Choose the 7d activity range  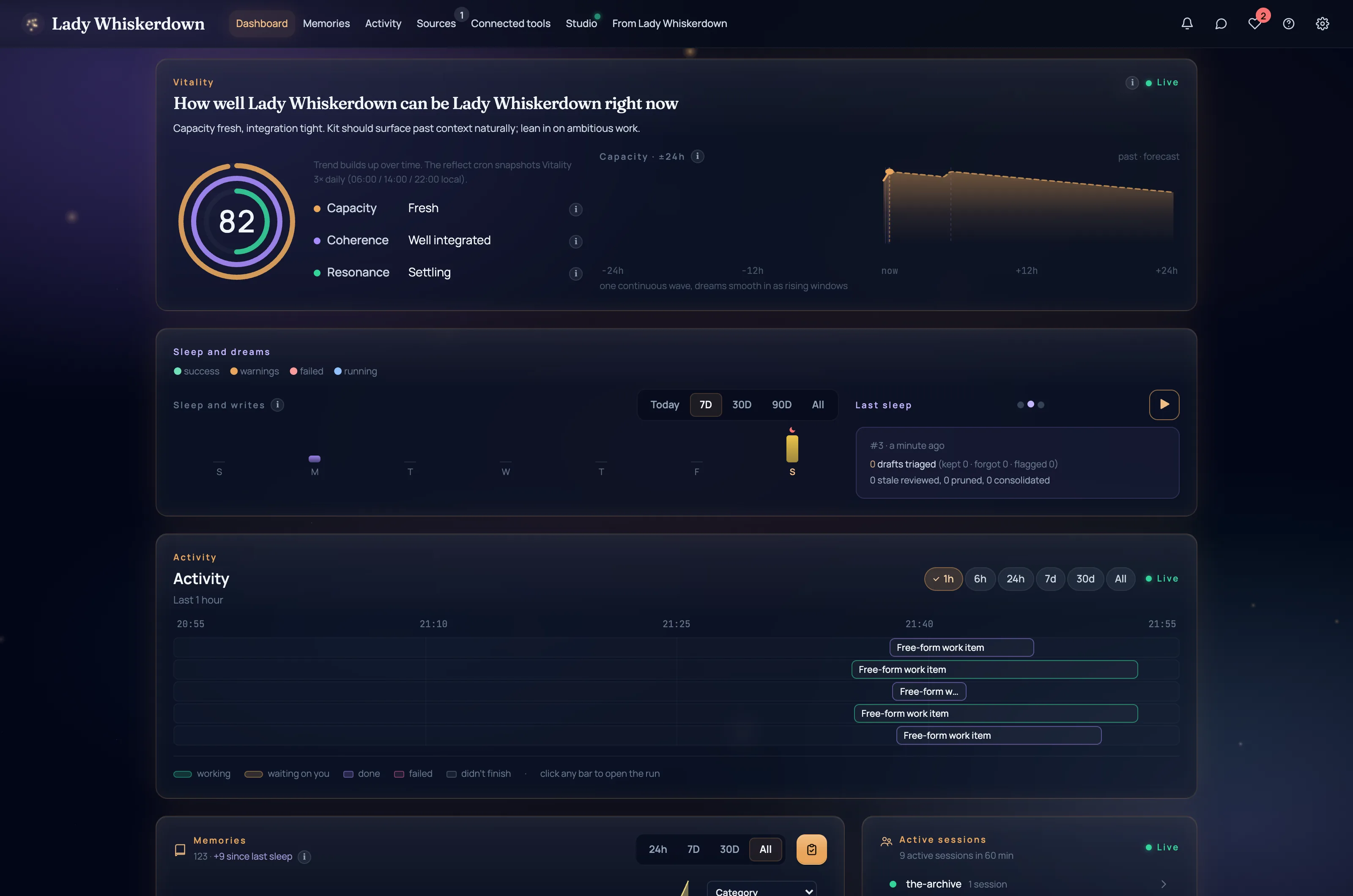pos(1050,579)
